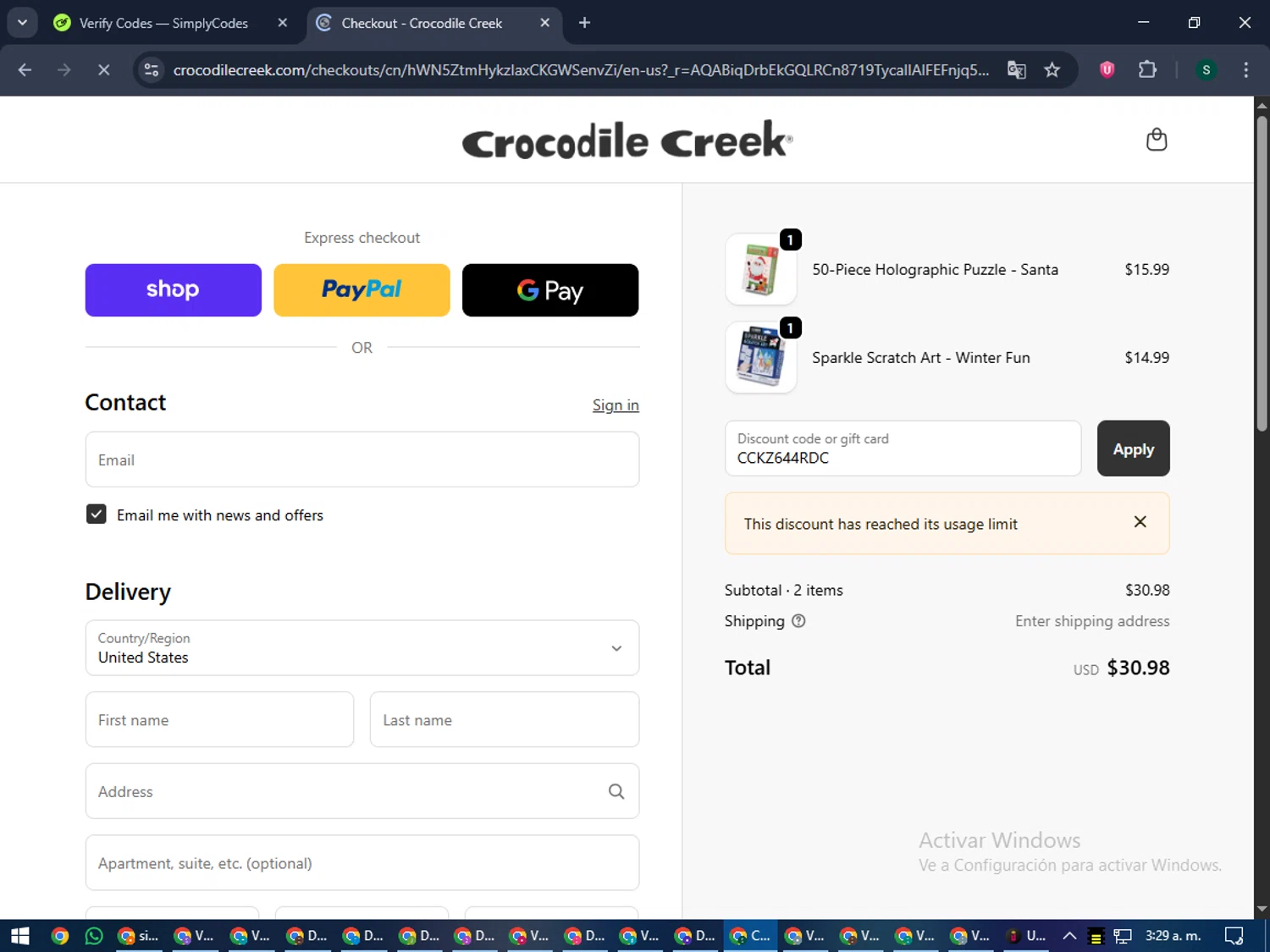This screenshot has width=1270, height=952.
Task: Switch to the 'si...' Chrome taskbar window
Action: tap(139, 936)
